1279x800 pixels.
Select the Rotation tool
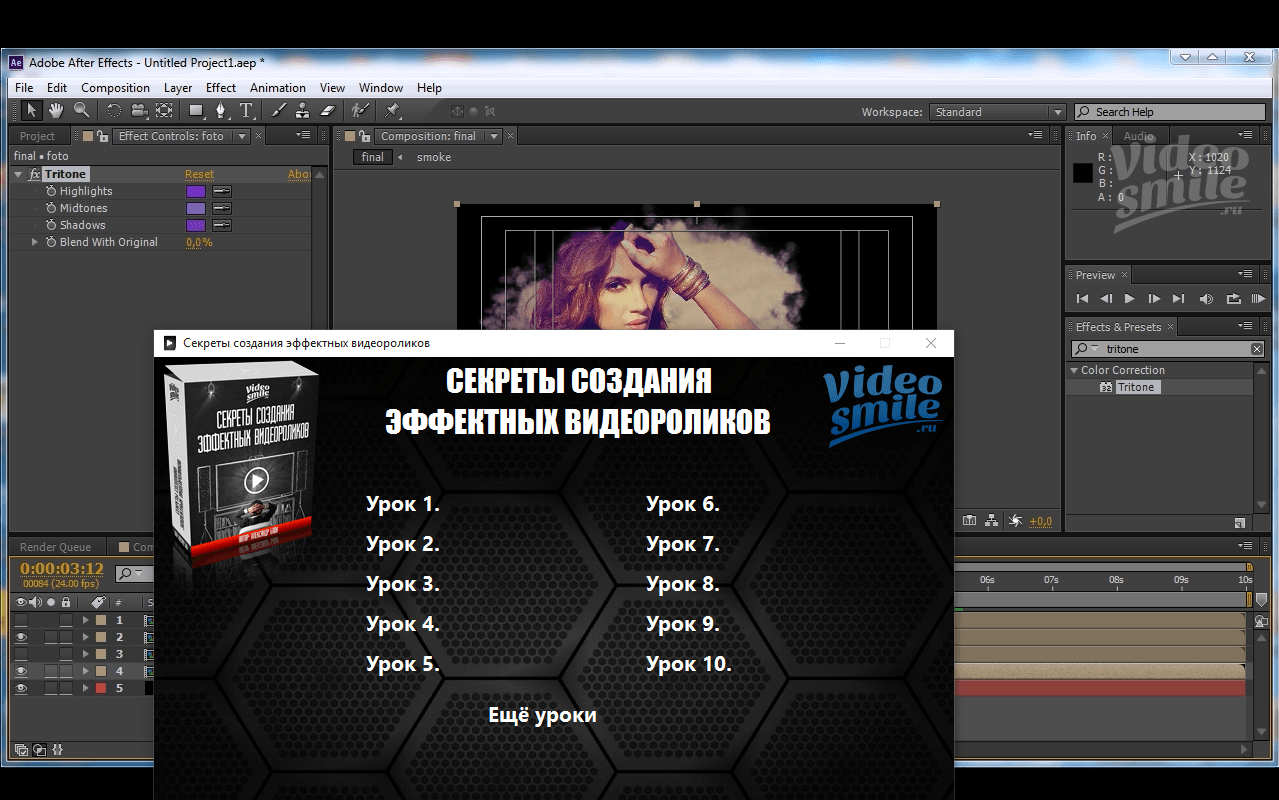114,111
